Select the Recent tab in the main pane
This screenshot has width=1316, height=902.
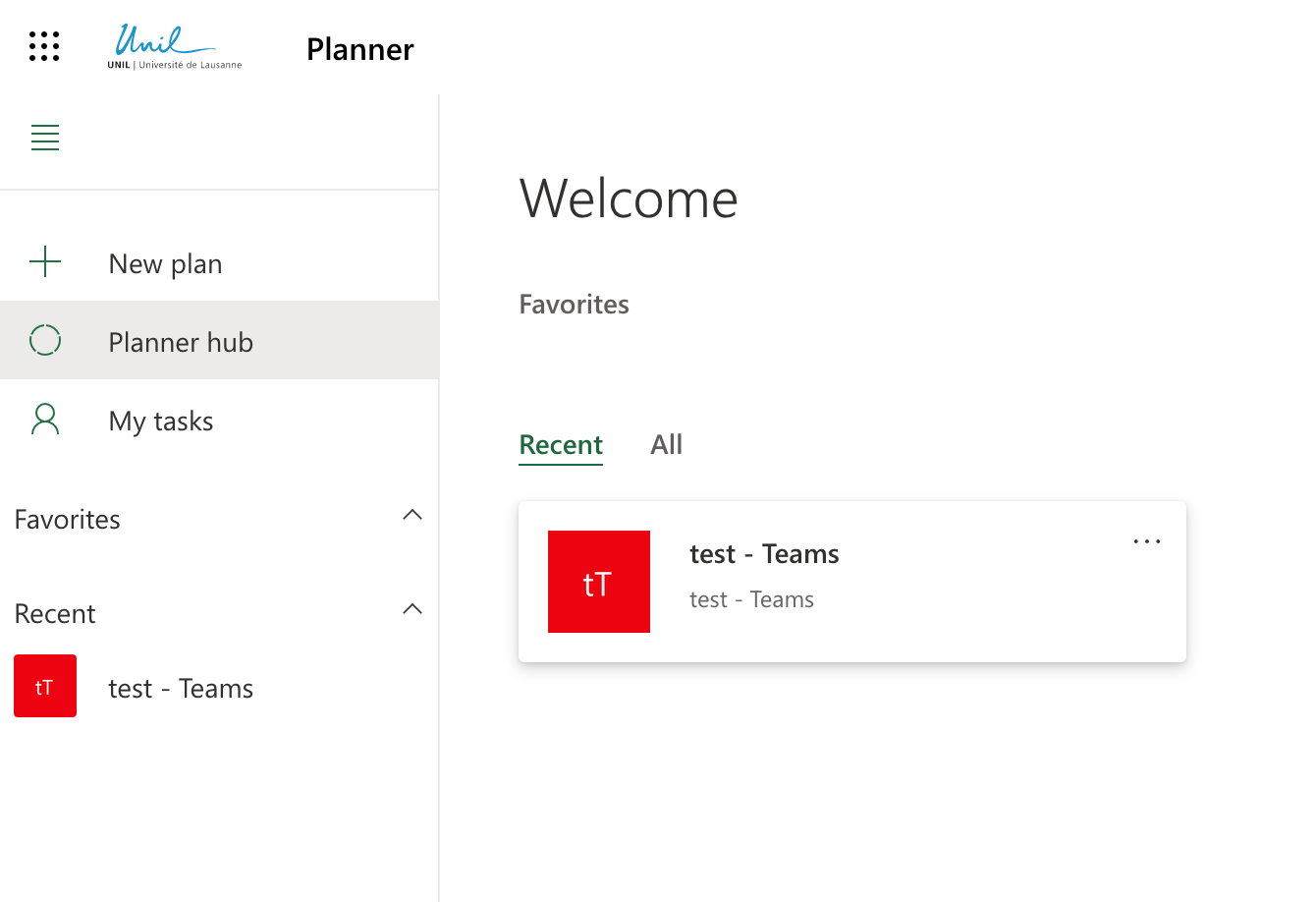pyautogui.click(x=561, y=445)
